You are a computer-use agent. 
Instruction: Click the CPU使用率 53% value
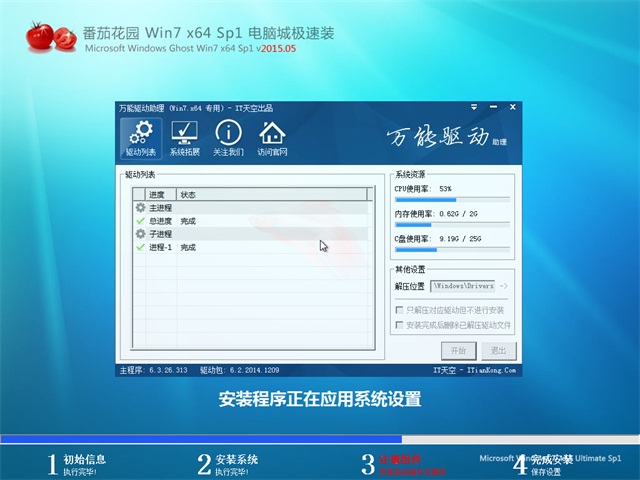(x=445, y=189)
